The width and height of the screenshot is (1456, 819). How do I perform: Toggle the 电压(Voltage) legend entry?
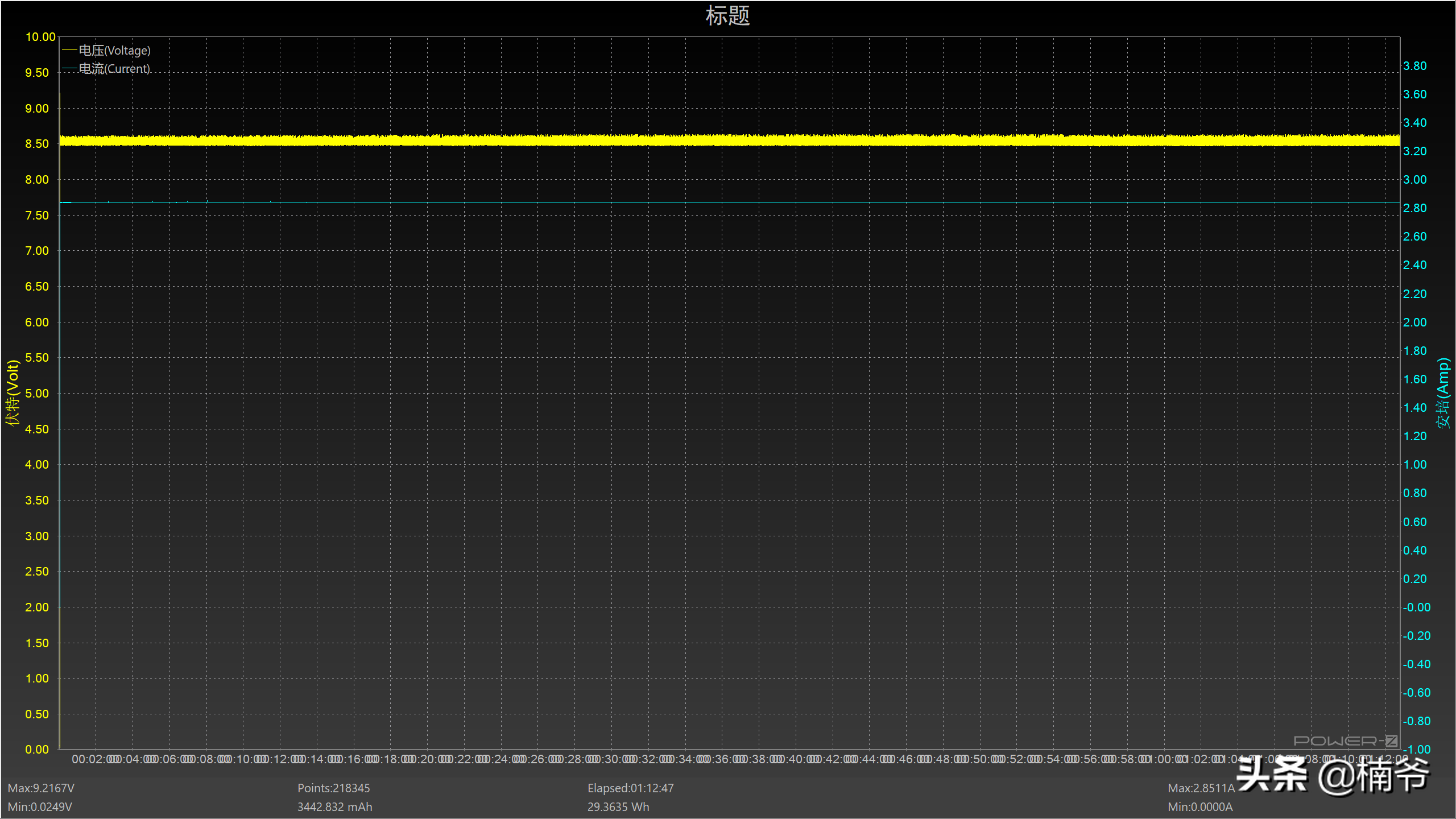click(114, 51)
